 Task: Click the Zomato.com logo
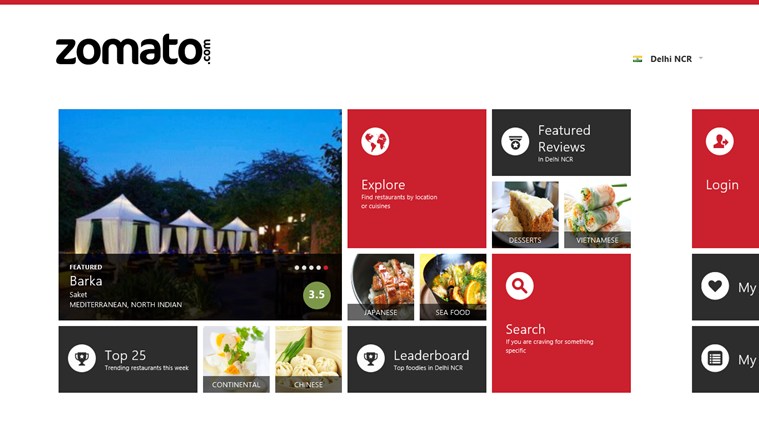tap(133, 49)
